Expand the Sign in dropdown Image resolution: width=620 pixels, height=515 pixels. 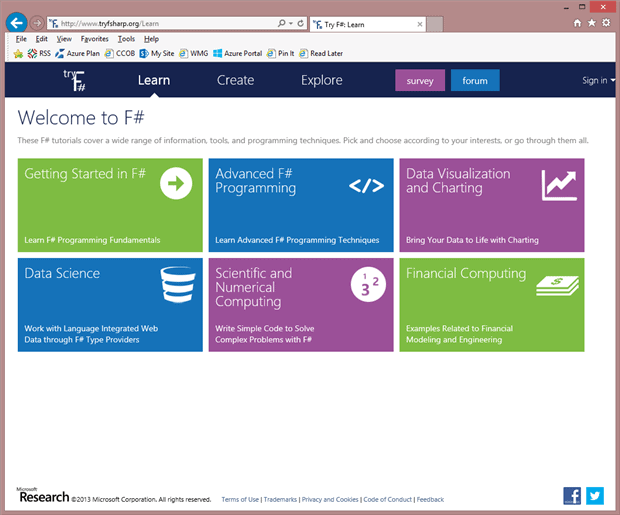coord(598,80)
